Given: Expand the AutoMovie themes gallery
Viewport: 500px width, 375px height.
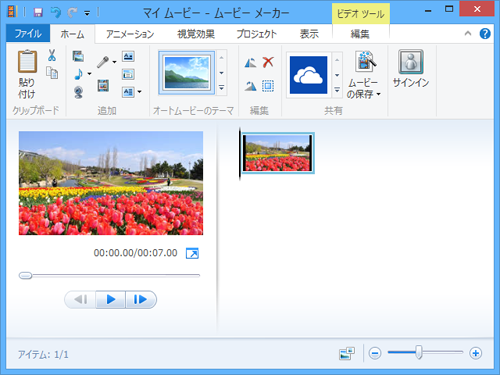Looking at the screenshot, I should click(x=222, y=88).
